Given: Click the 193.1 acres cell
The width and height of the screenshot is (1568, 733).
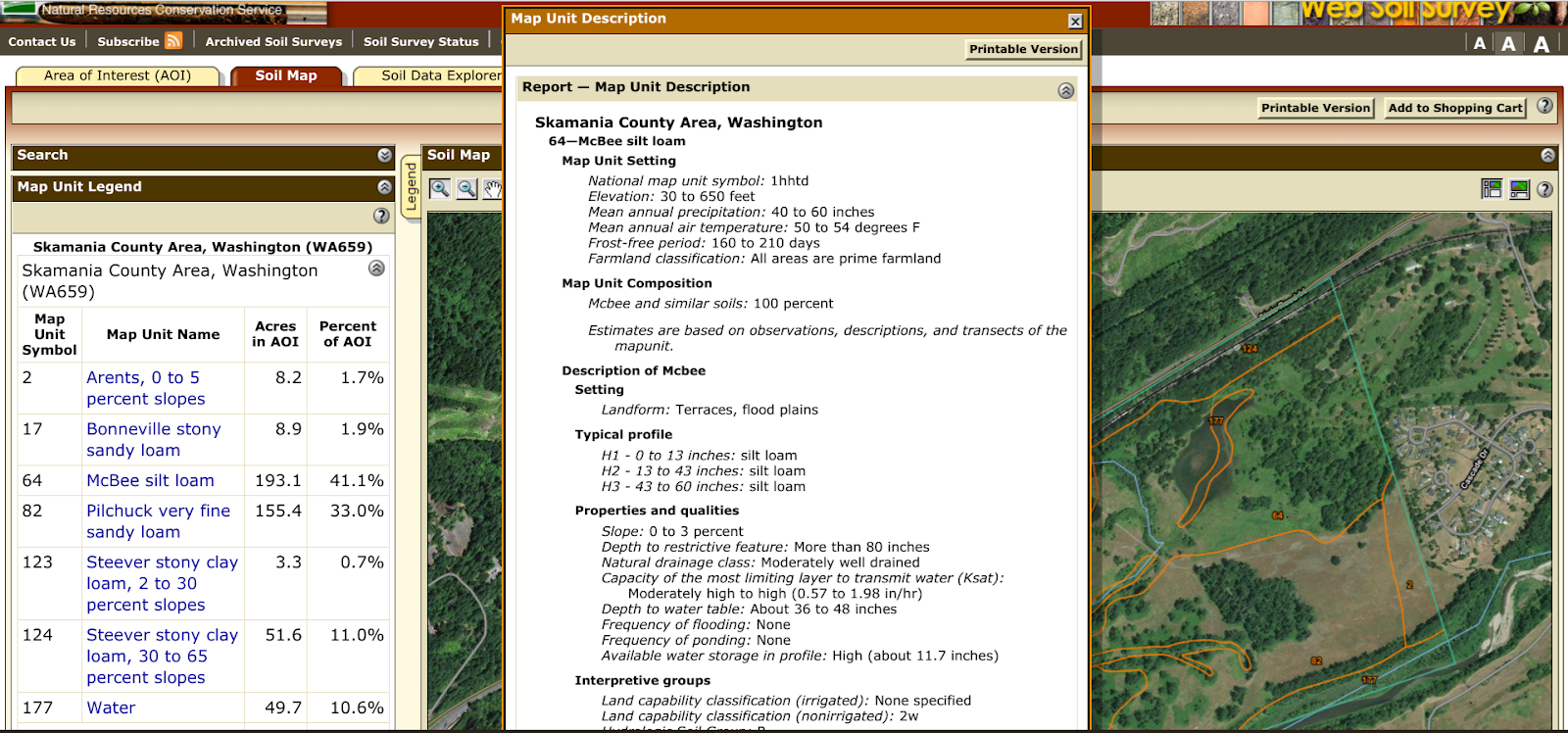Looking at the screenshot, I should 277,480.
